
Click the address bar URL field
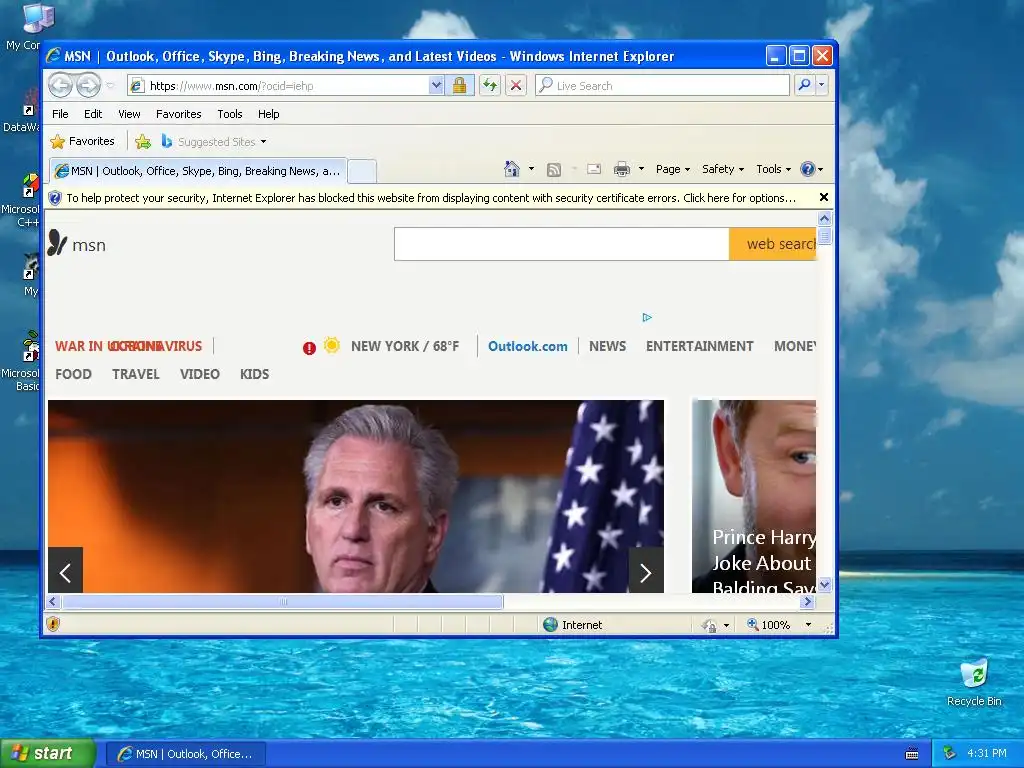pos(278,86)
